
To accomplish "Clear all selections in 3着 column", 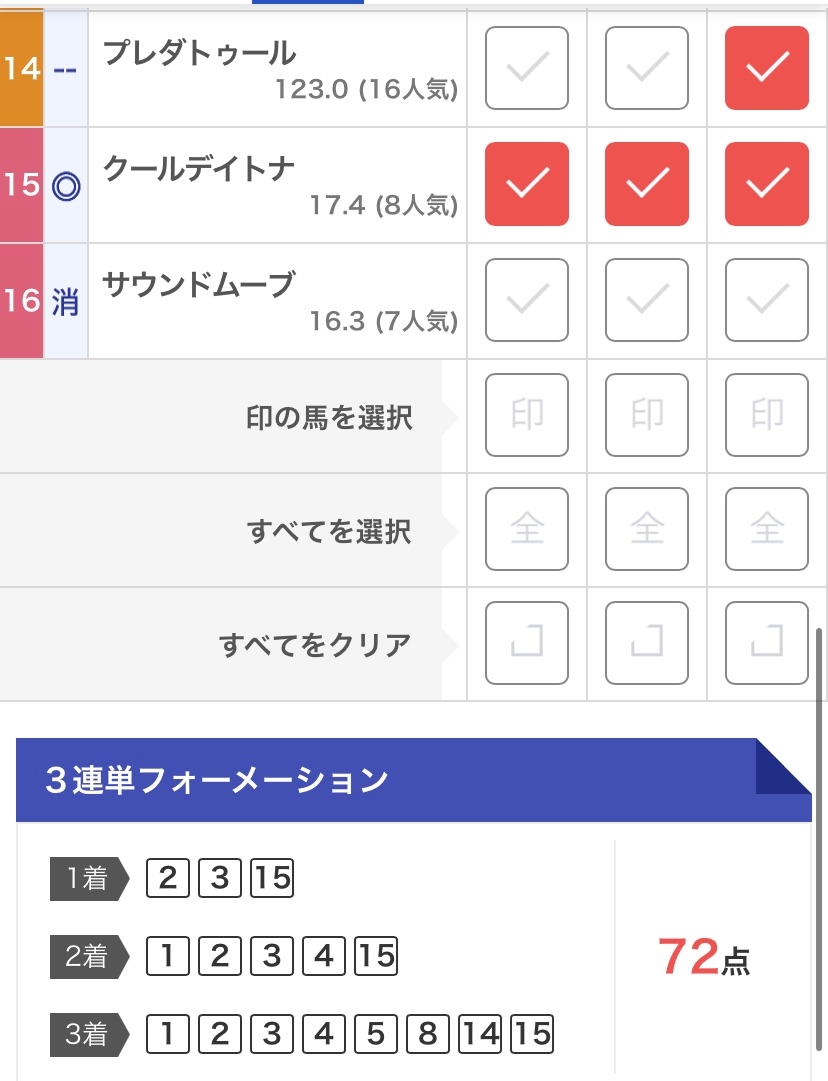I will (x=767, y=643).
